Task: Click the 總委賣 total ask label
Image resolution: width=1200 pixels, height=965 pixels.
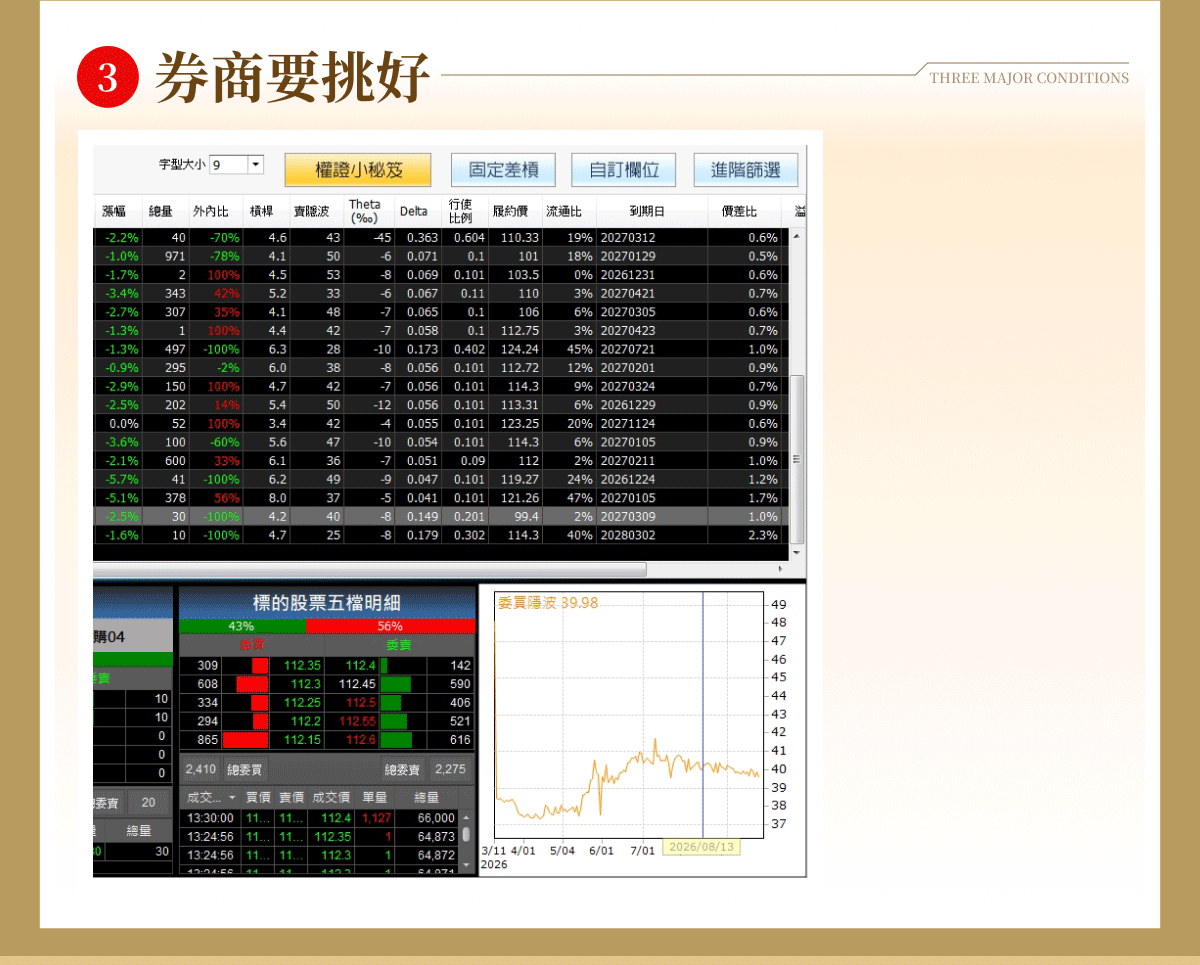Action: pyautogui.click(x=402, y=769)
